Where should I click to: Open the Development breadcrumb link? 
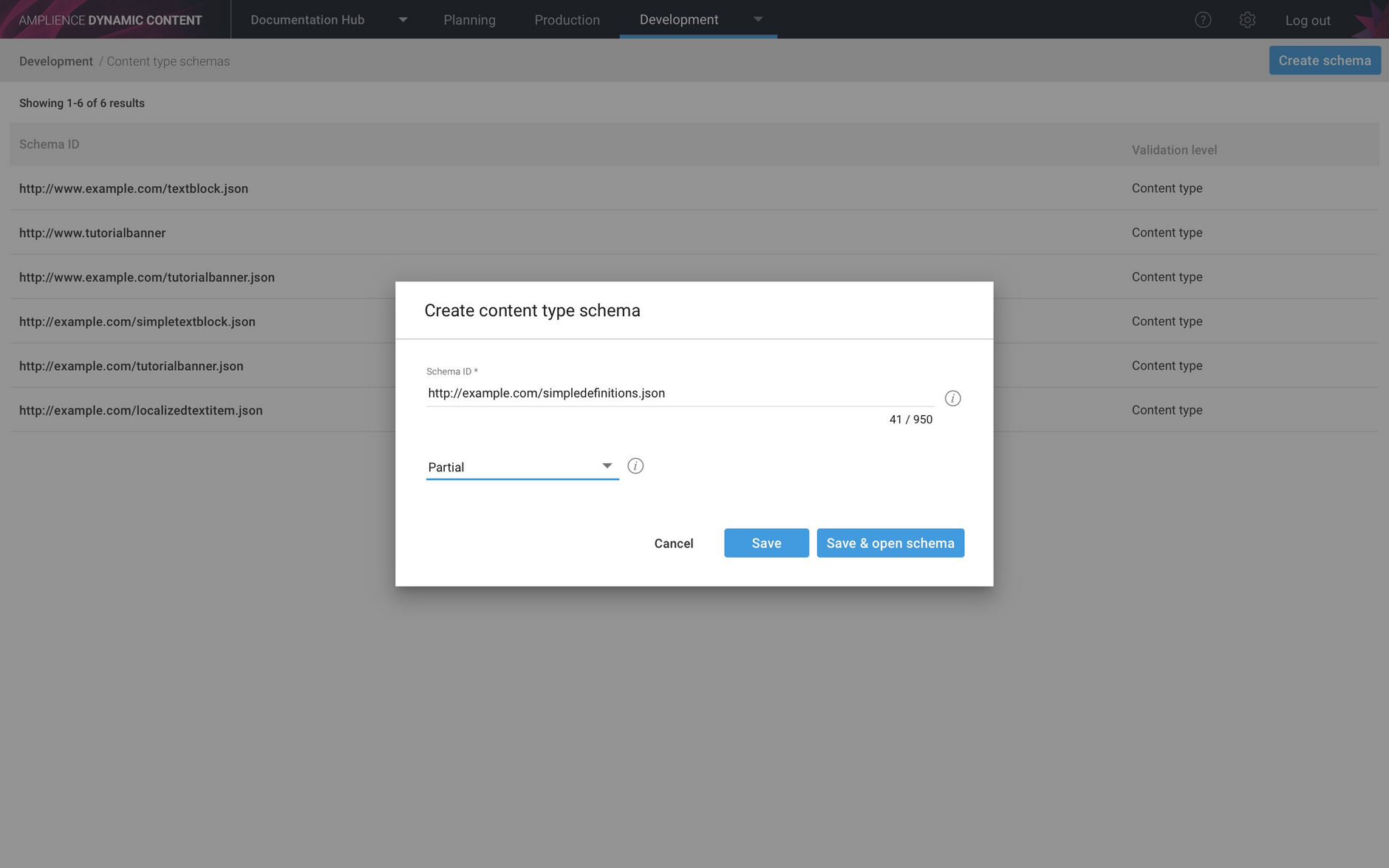(x=55, y=61)
